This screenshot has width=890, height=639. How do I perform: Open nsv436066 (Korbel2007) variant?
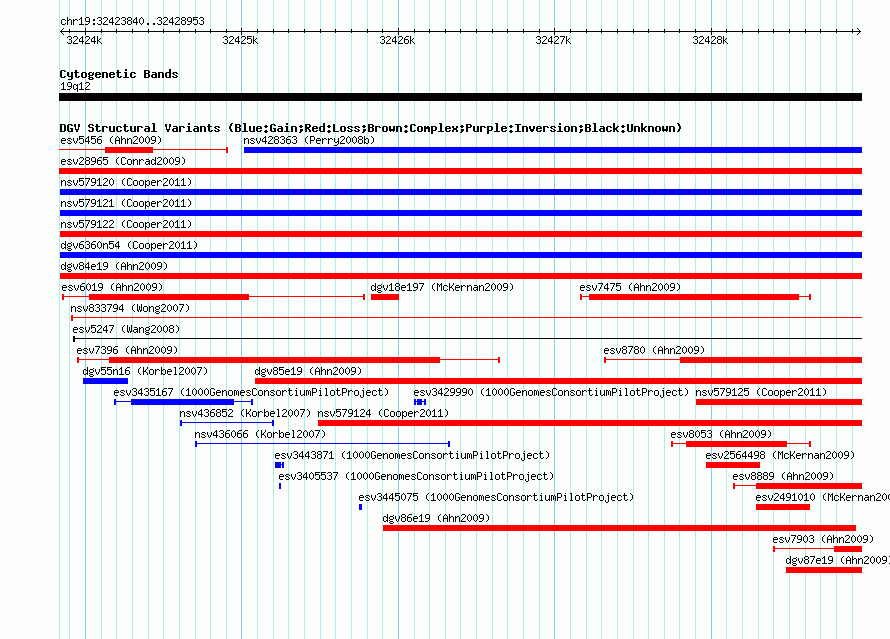tap(260, 434)
